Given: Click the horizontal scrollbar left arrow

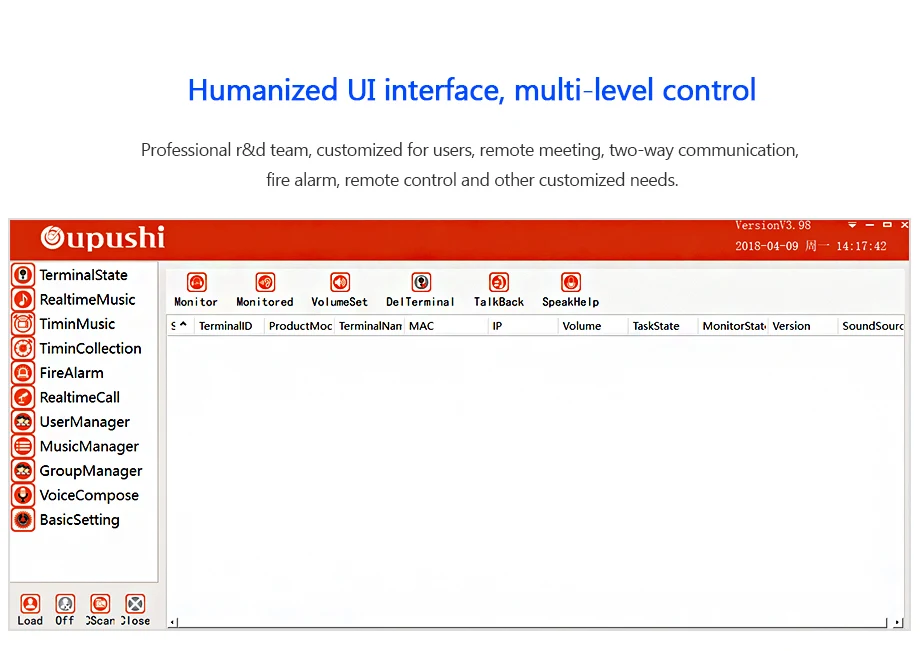Looking at the screenshot, I should [173, 622].
